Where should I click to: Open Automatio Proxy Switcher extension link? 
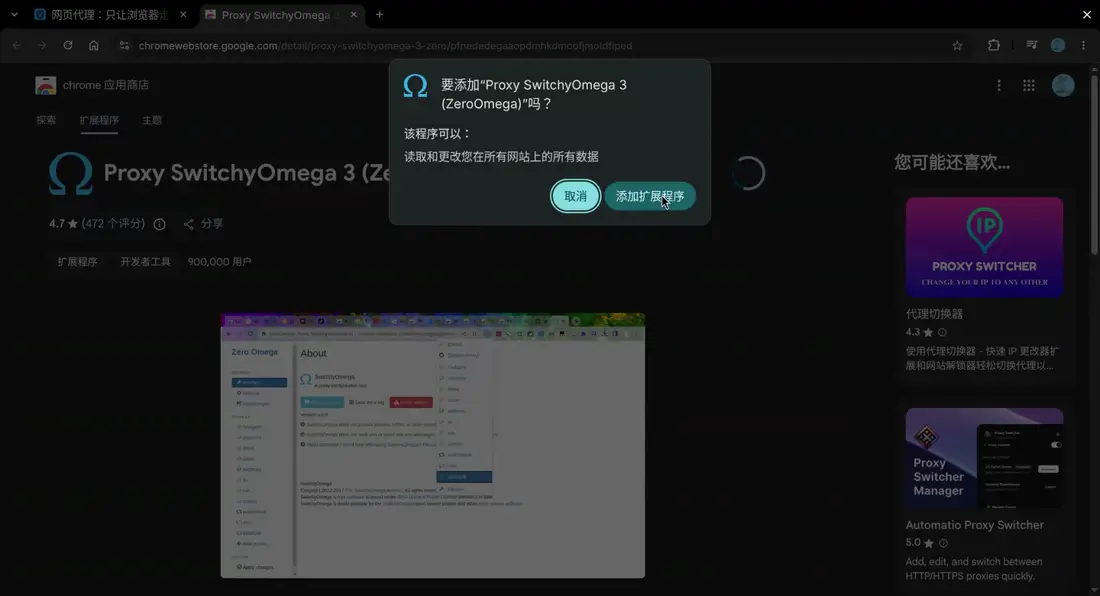pos(974,525)
